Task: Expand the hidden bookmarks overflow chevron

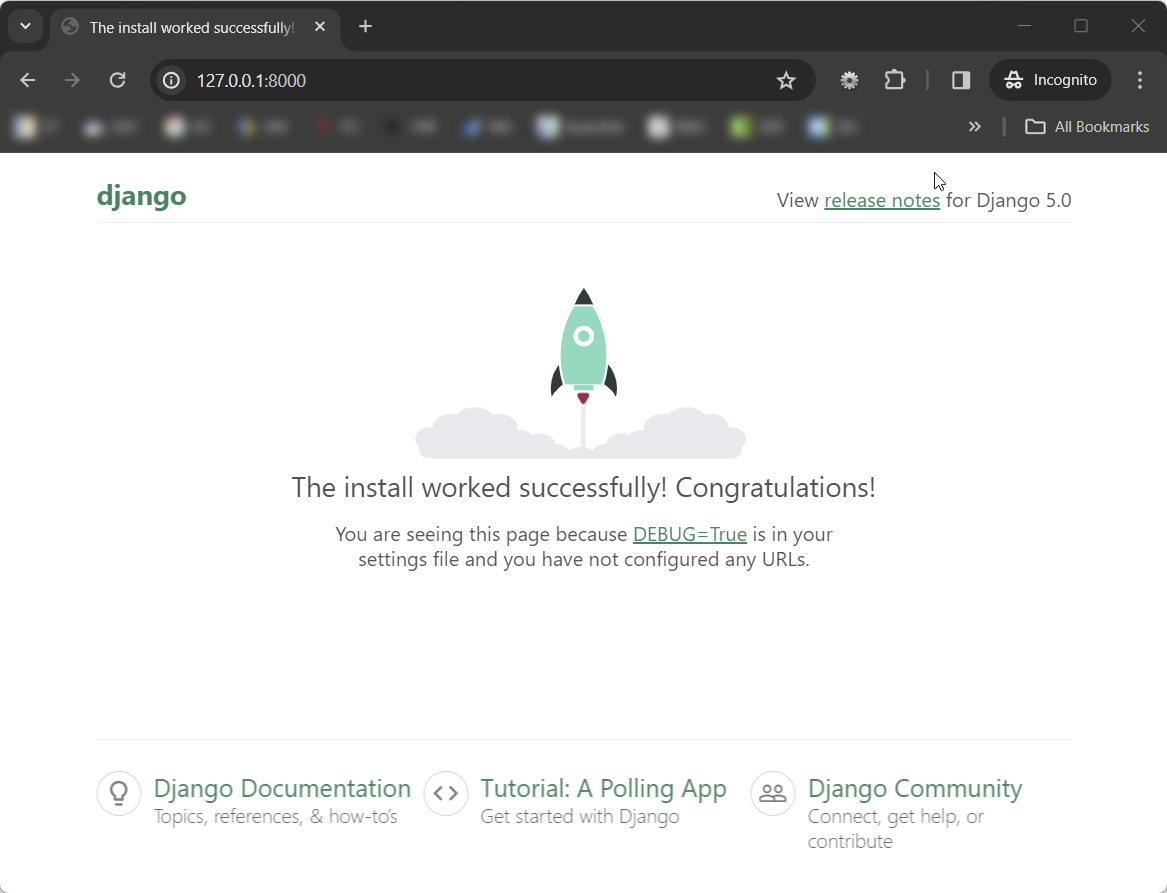Action: (974, 126)
